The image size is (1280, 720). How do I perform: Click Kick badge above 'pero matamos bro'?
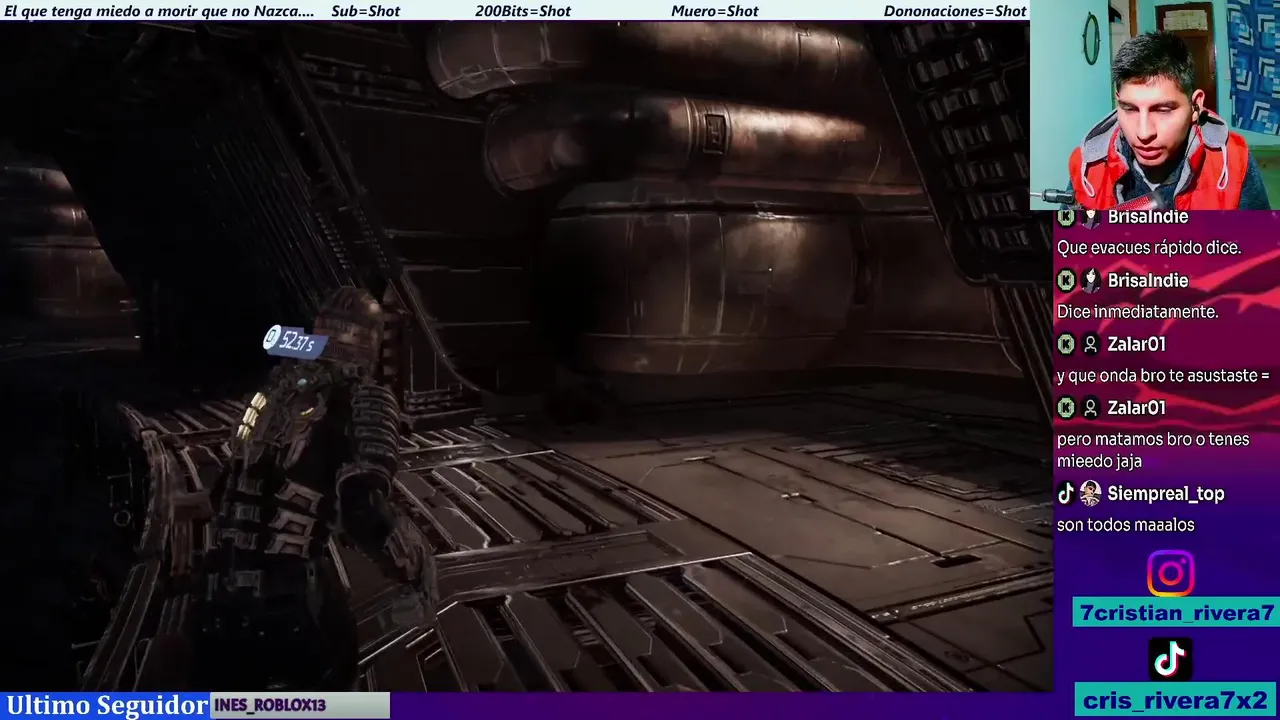1066,408
